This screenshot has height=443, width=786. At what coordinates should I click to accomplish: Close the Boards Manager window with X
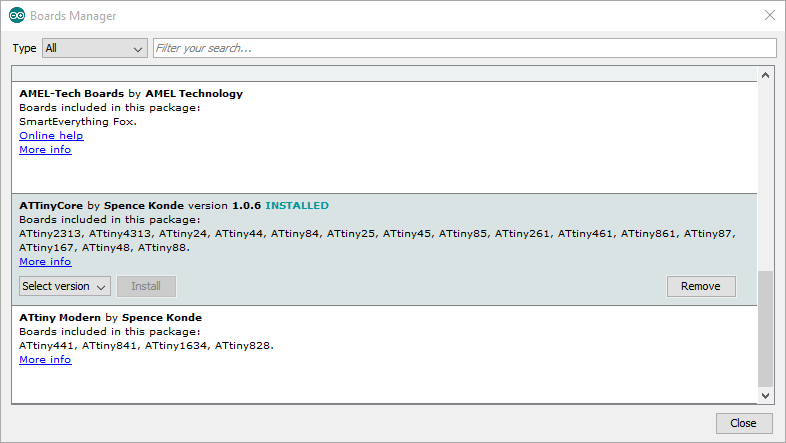(769, 15)
